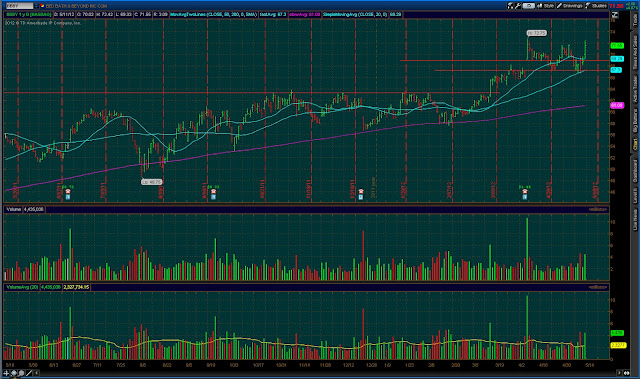Image resolution: width=640 pixels, height=379 pixels.
Task: Click the zoom in magnifier icon
Action: 13,373
